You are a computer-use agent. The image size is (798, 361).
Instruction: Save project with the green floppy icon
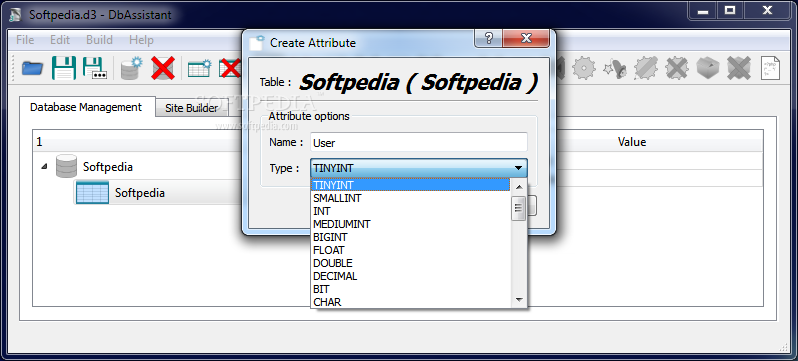64,68
